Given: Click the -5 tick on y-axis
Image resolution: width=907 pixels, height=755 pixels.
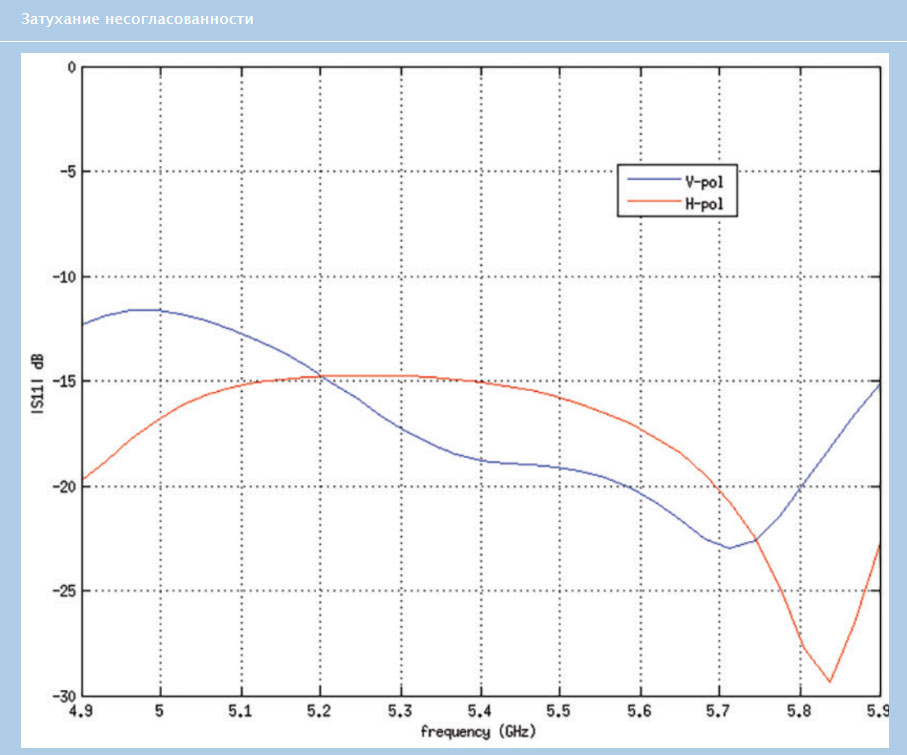Looking at the screenshot, I should pyautogui.click(x=66, y=172).
